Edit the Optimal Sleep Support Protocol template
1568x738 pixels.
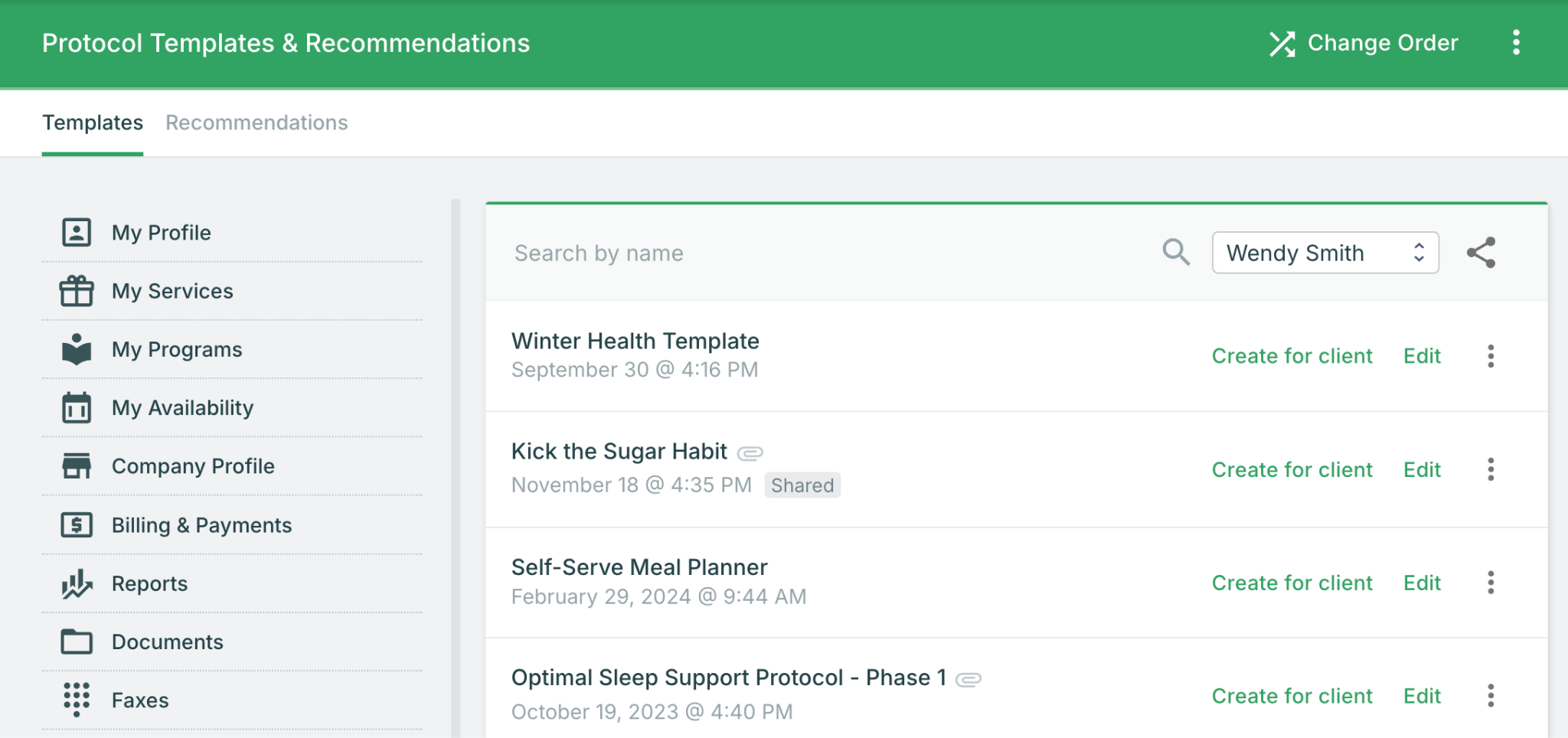pyautogui.click(x=1422, y=696)
